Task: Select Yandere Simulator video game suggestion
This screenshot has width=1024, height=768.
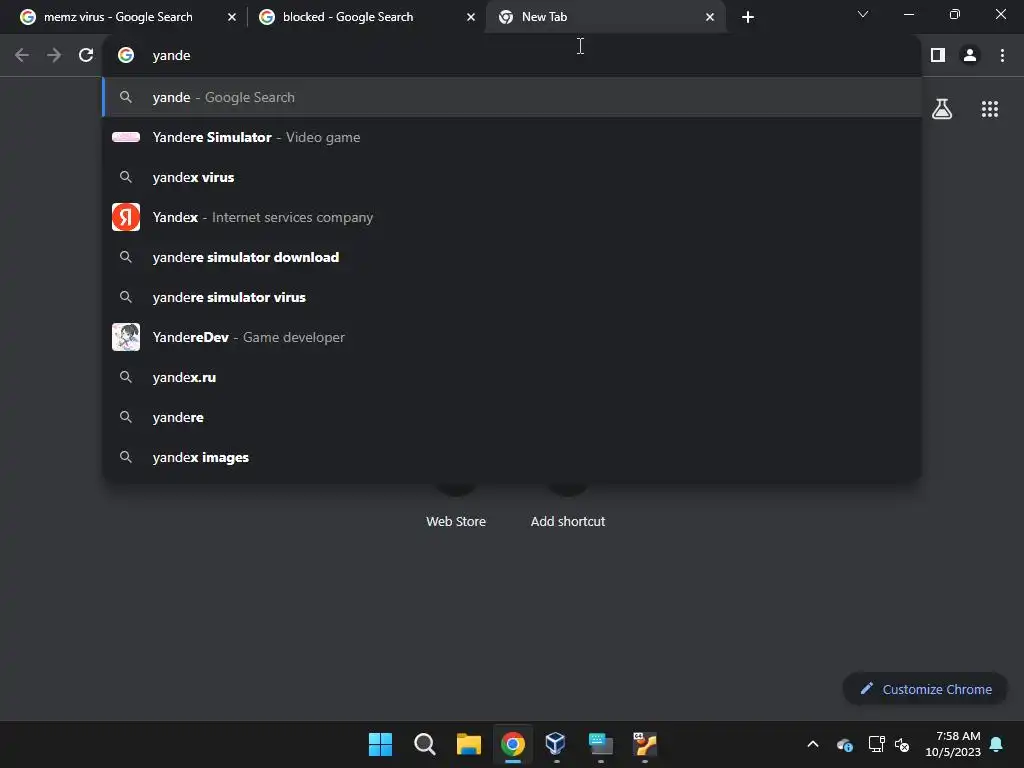Action: click(513, 137)
